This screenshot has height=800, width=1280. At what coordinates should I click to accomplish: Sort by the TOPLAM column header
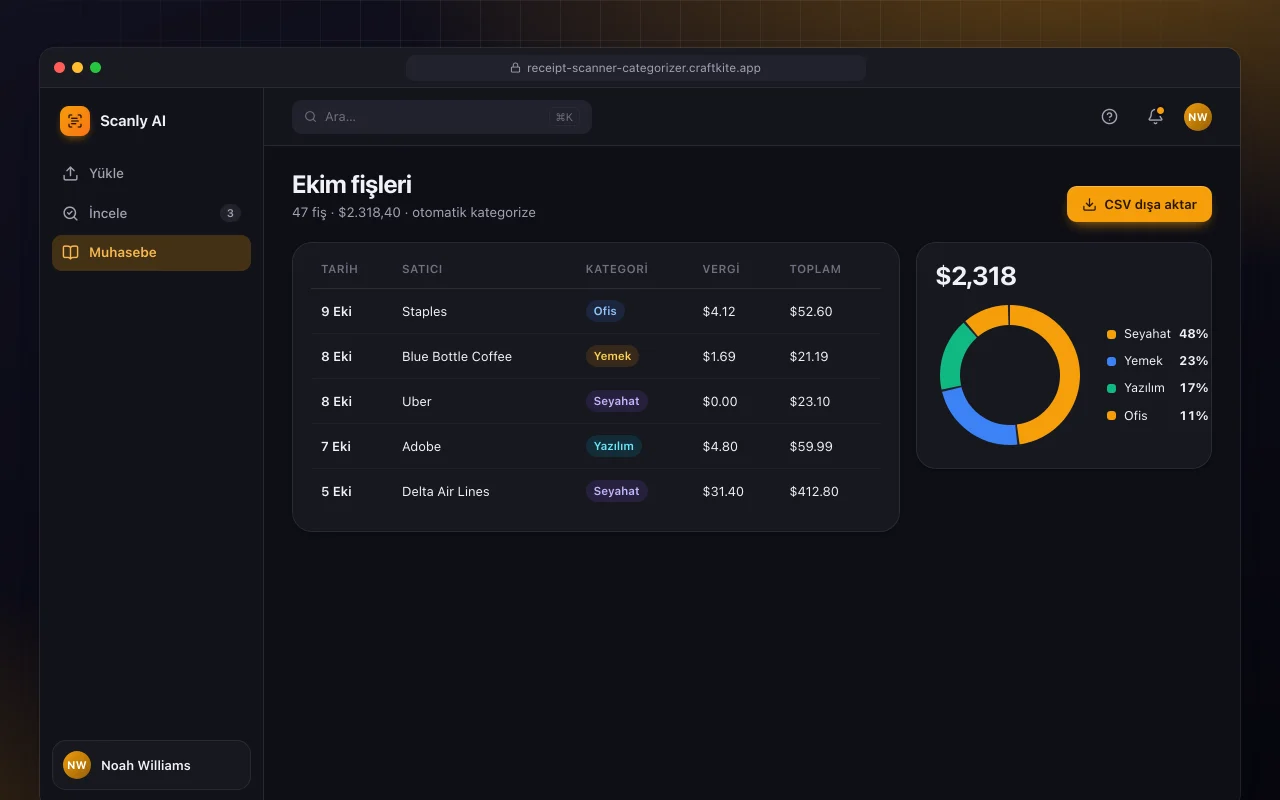click(815, 269)
